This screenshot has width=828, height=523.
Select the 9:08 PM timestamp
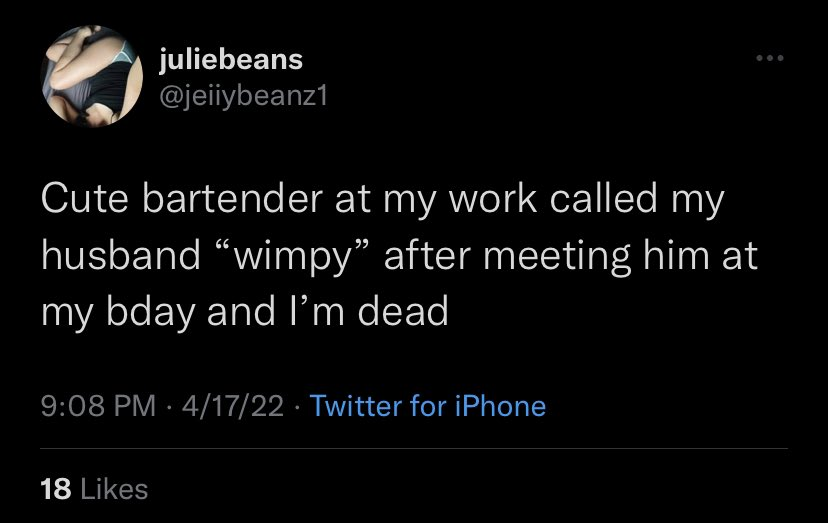coord(98,406)
